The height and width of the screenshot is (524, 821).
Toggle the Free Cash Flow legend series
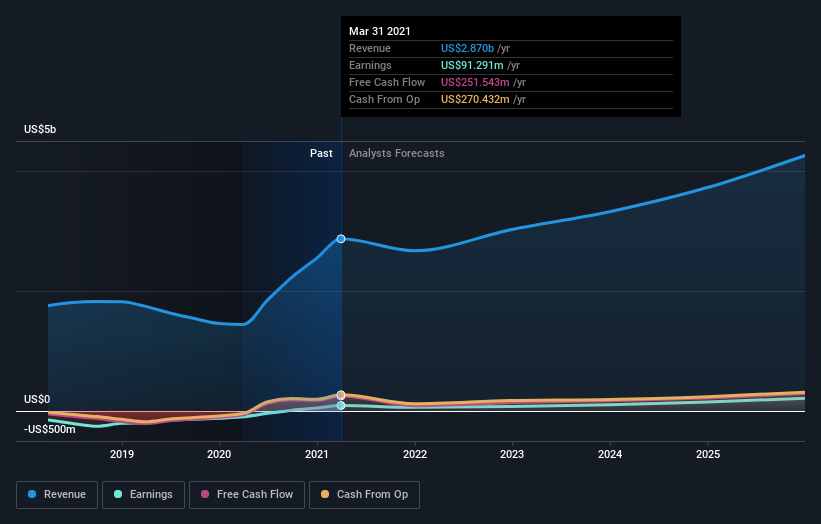click(247, 495)
